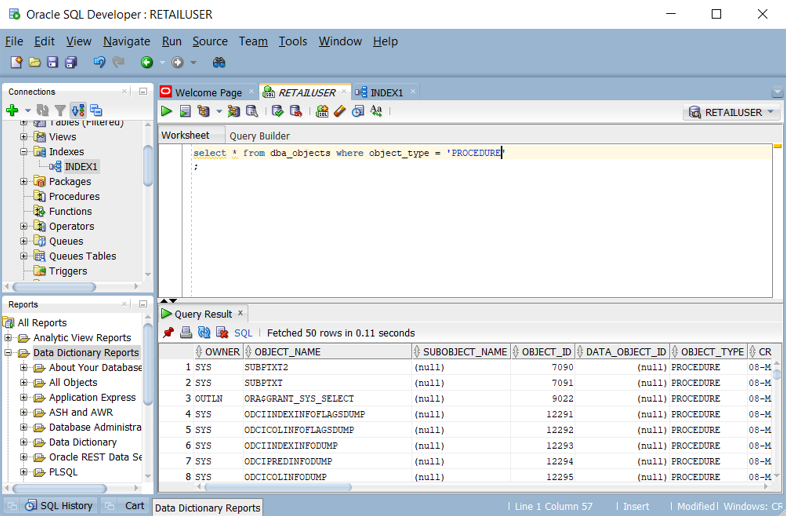Click green plus New Connection icon

point(12,110)
